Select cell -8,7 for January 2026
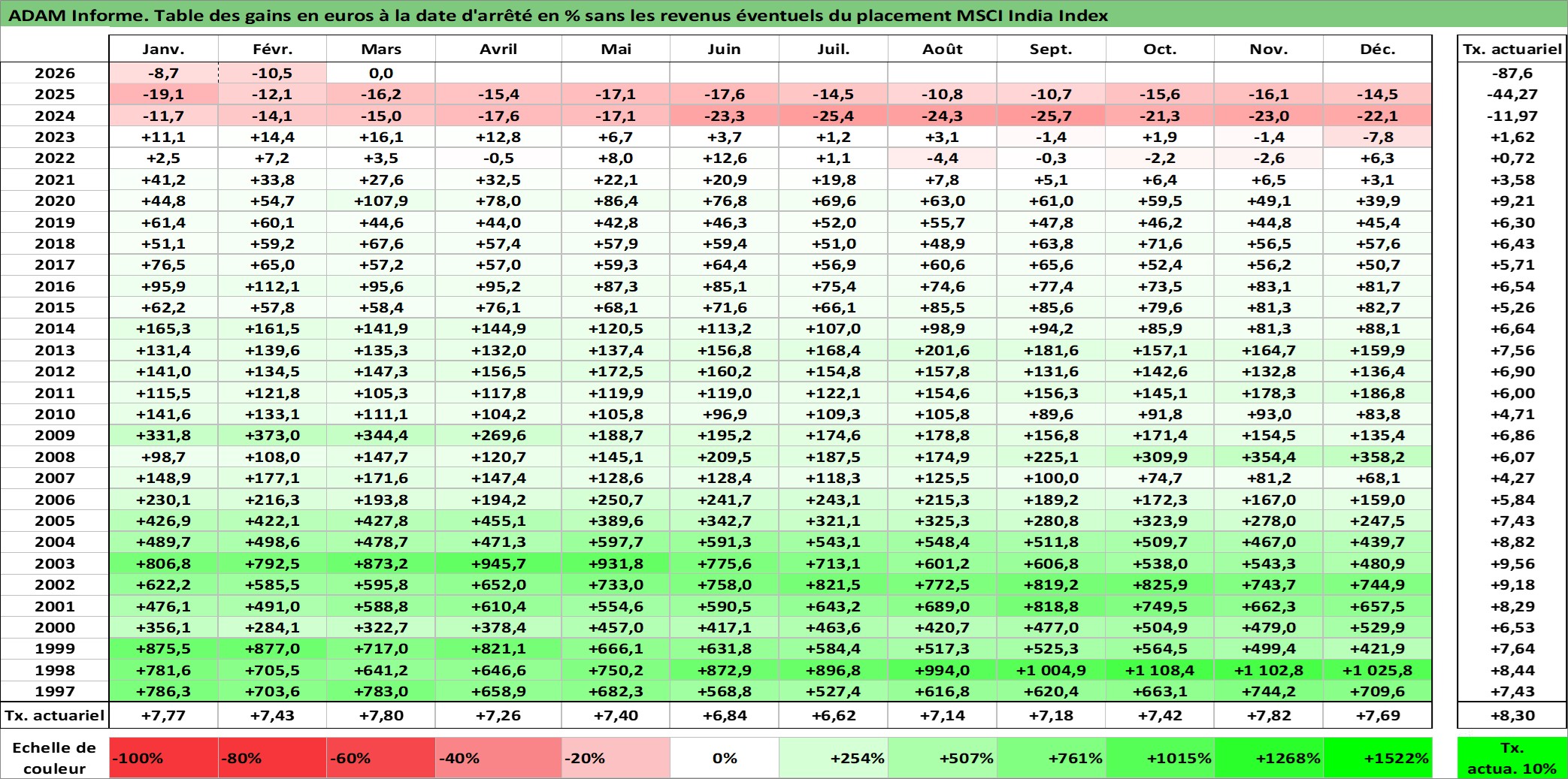 [164, 73]
